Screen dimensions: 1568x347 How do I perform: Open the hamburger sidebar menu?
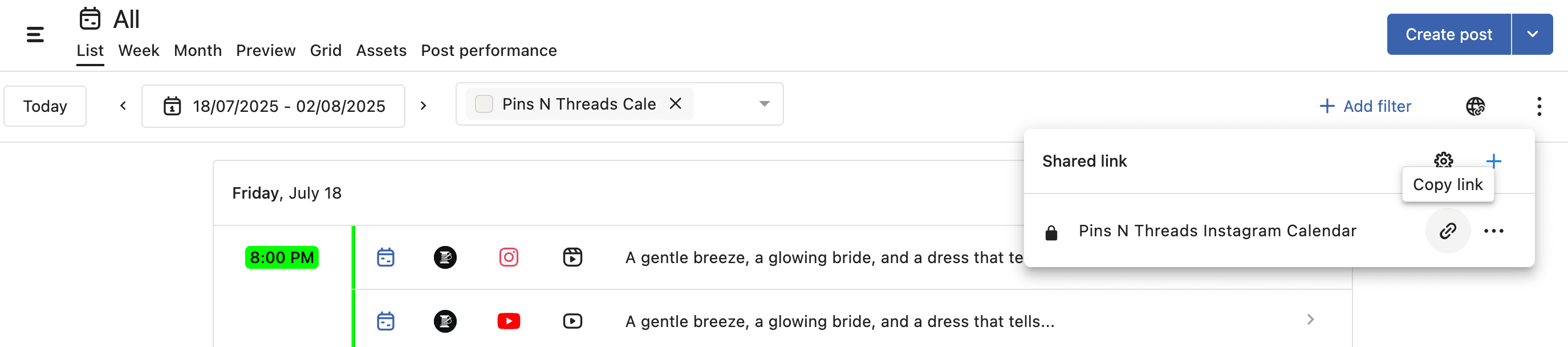[35, 35]
